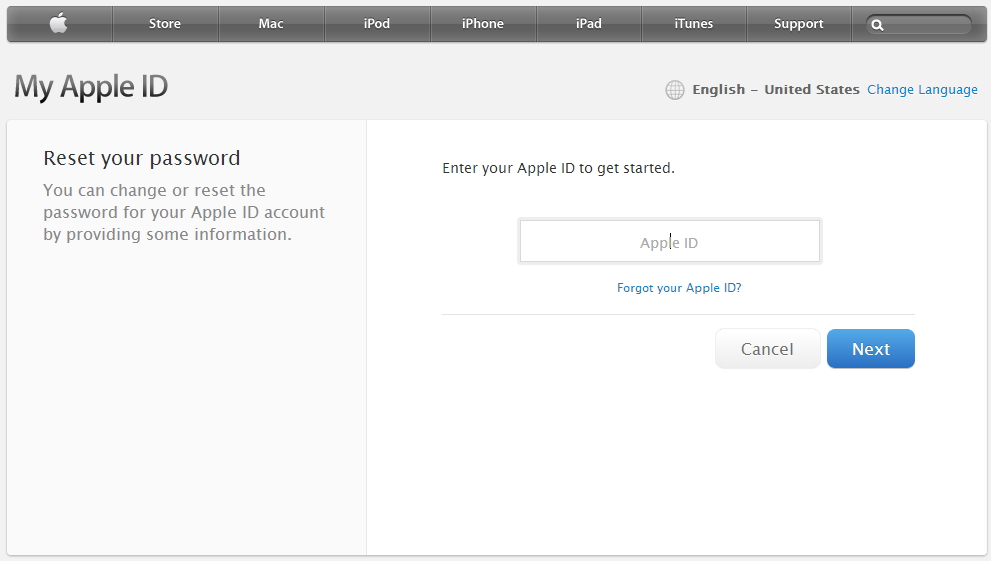991x561 pixels.
Task: Click the My Apple ID page title
Action: [91, 87]
